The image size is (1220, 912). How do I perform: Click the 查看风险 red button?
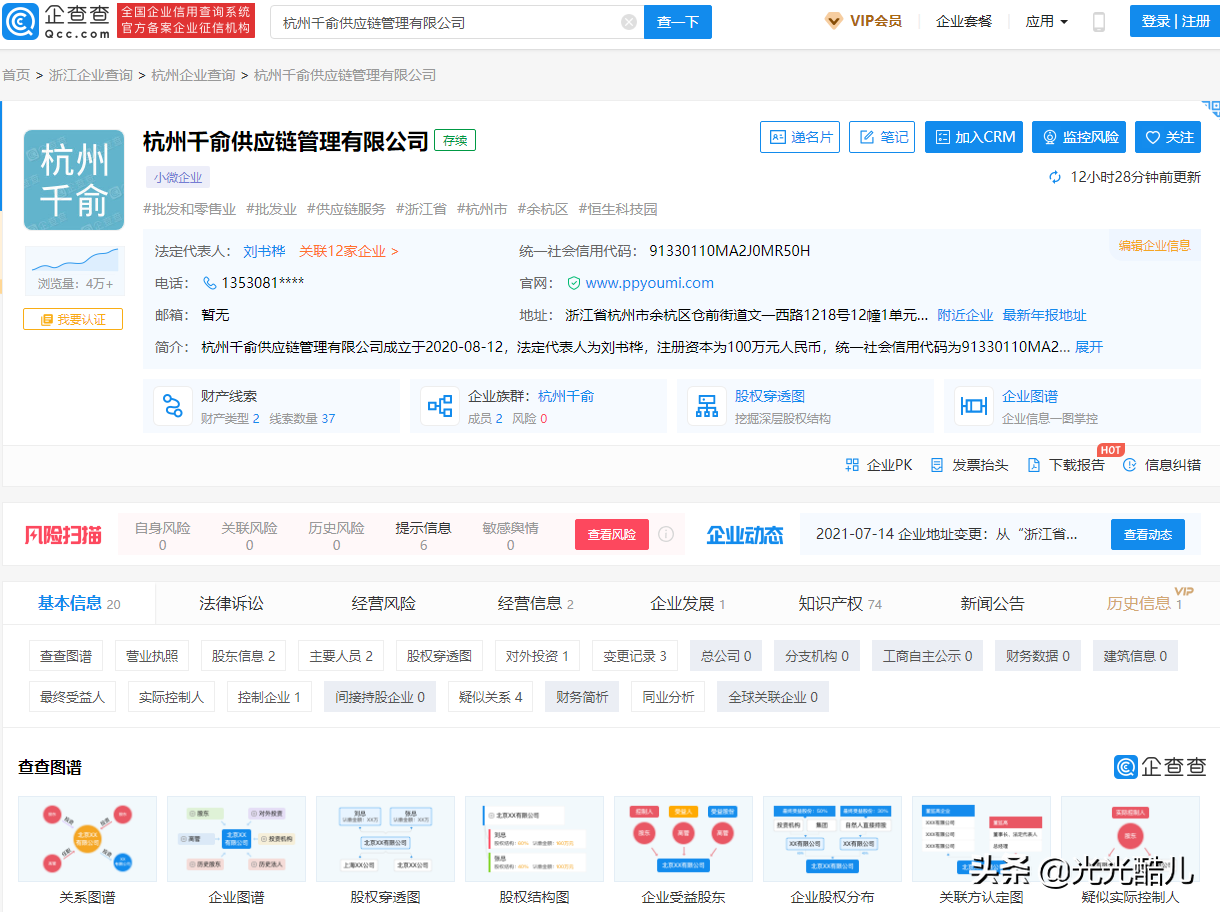coord(612,534)
